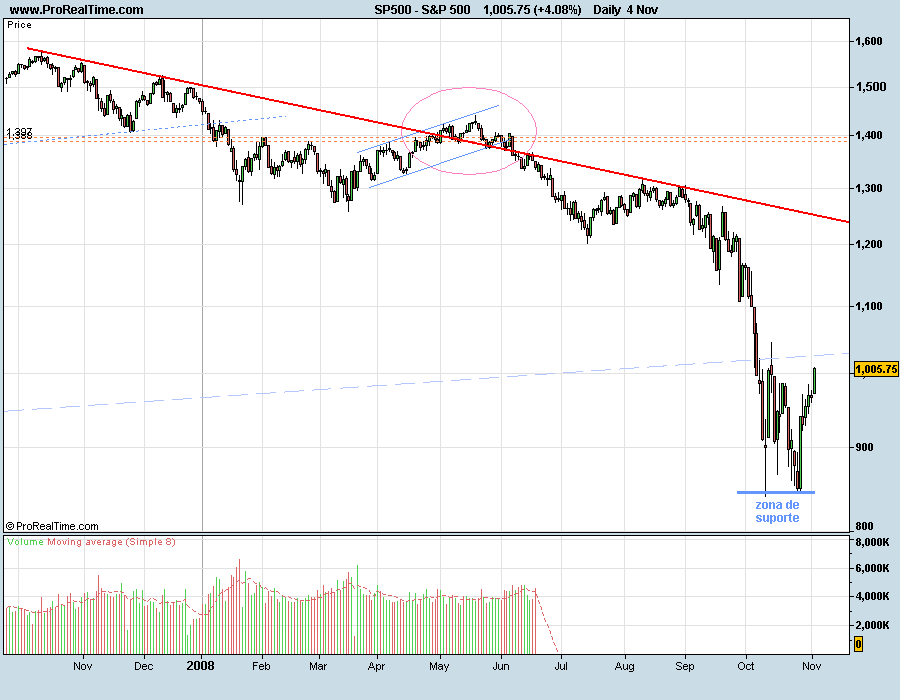The height and width of the screenshot is (700, 900).
Task: Click the Daily timeframe label
Action: tap(607, 10)
